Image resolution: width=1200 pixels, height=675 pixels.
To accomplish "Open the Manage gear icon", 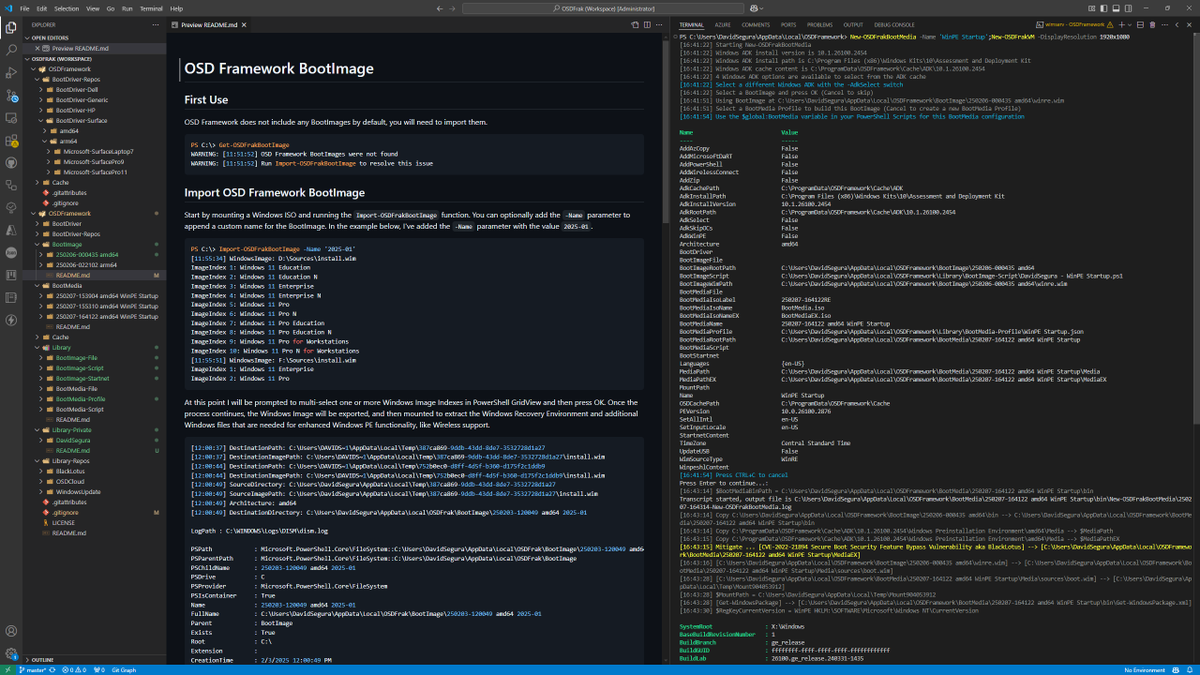I will [12, 653].
